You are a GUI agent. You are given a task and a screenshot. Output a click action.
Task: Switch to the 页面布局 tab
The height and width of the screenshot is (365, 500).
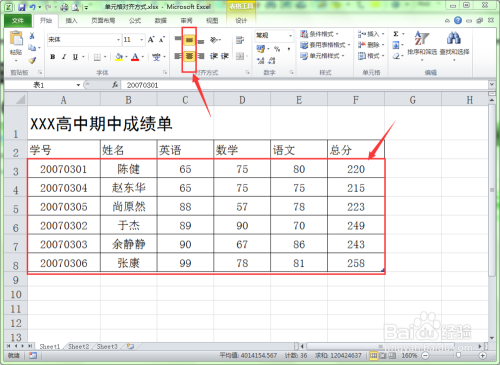103,21
